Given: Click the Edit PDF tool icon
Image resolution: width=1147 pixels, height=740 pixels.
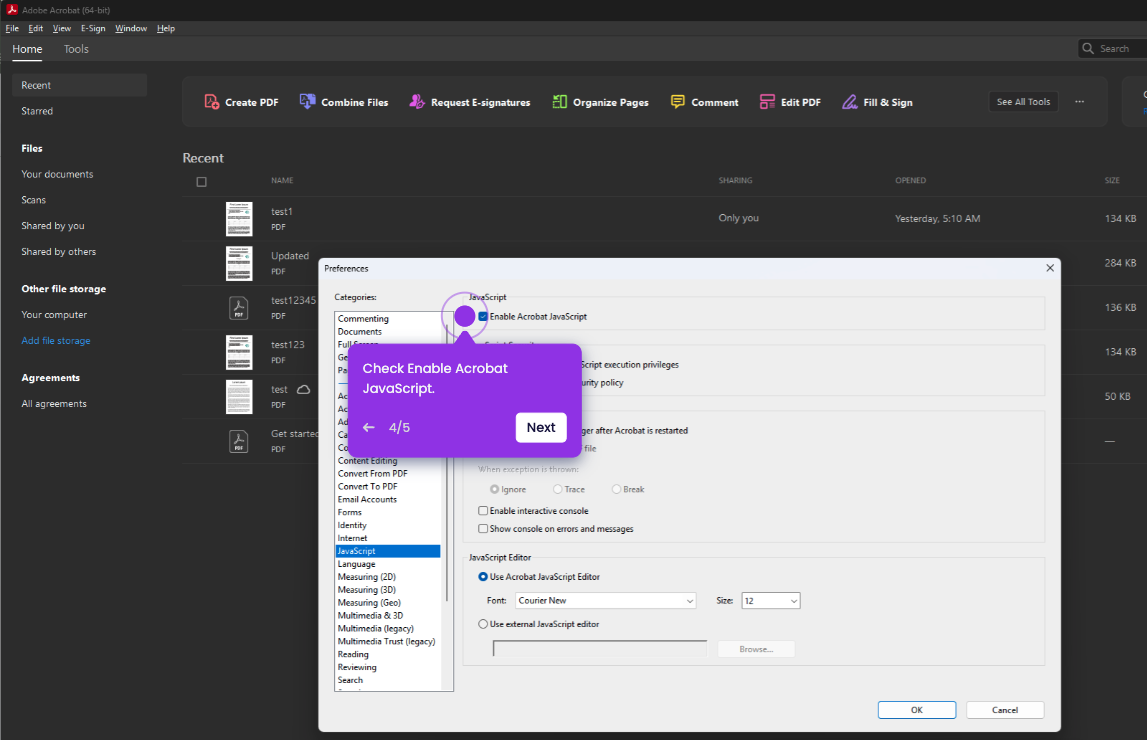Looking at the screenshot, I should pos(767,102).
